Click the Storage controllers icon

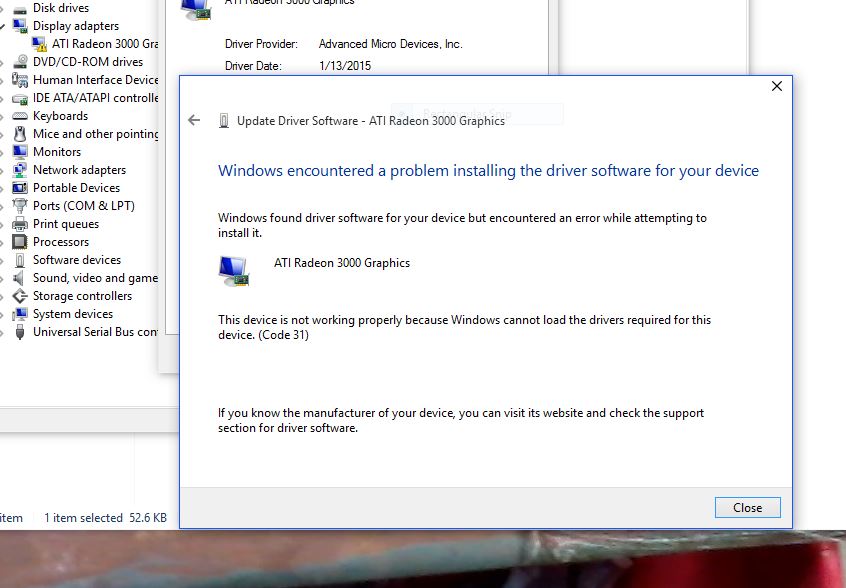(x=20, y=296)
